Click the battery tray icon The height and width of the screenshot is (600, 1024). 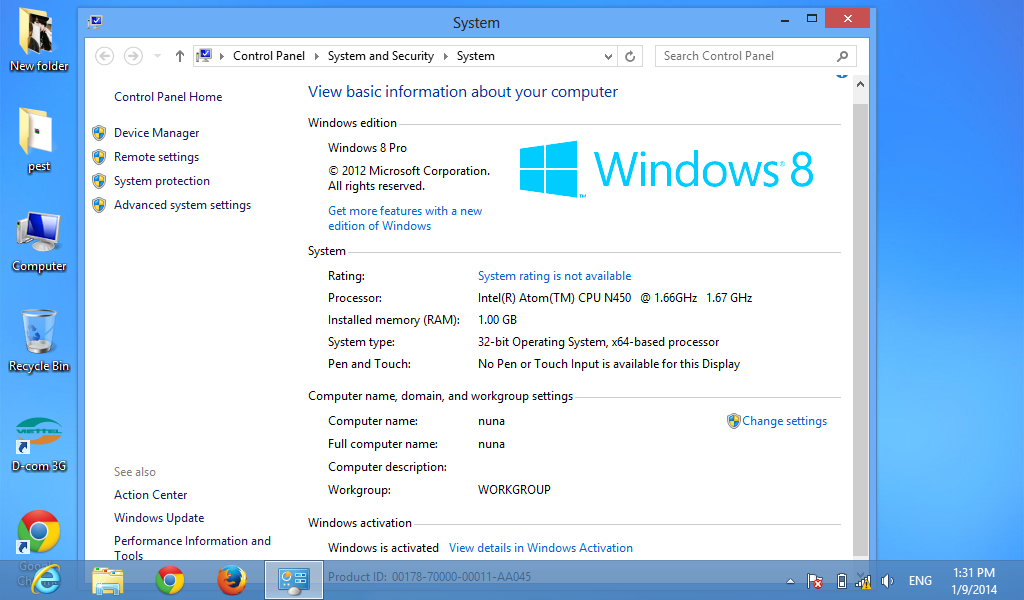[842, 581]
